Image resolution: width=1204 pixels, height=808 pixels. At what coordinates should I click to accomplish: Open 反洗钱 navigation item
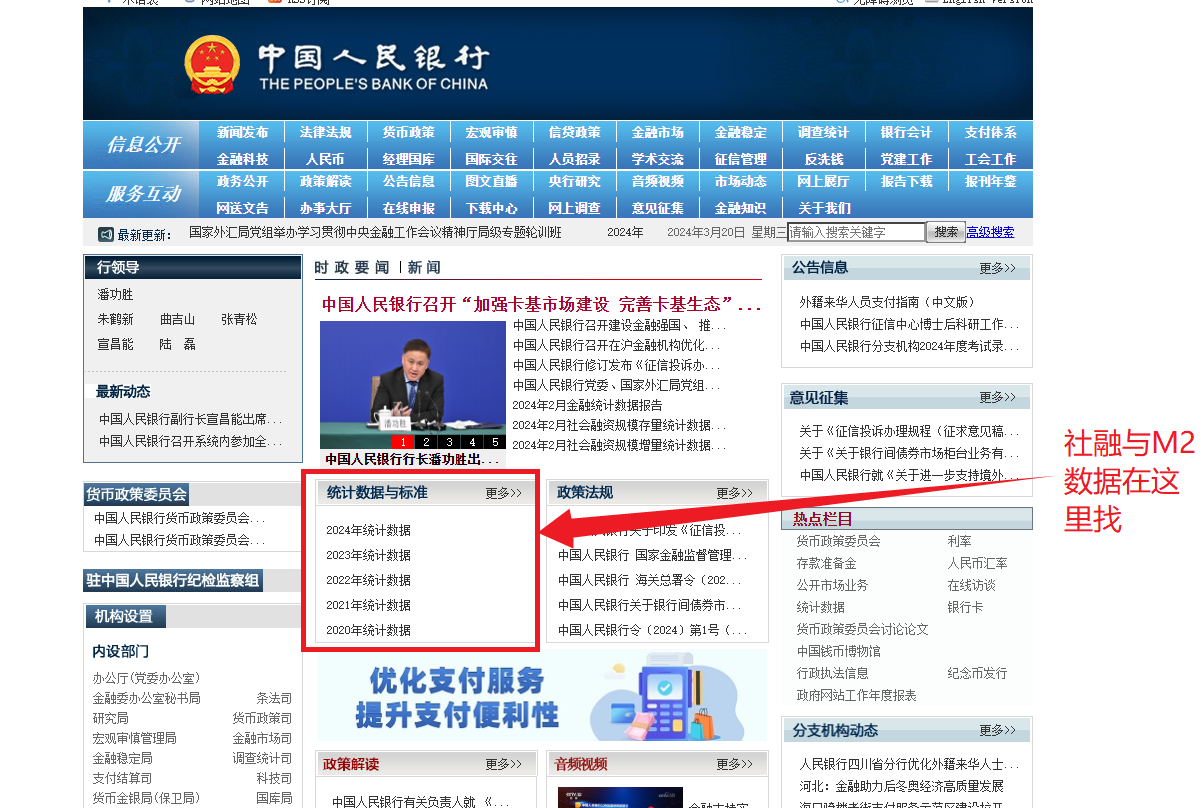(x=824, y=159)
